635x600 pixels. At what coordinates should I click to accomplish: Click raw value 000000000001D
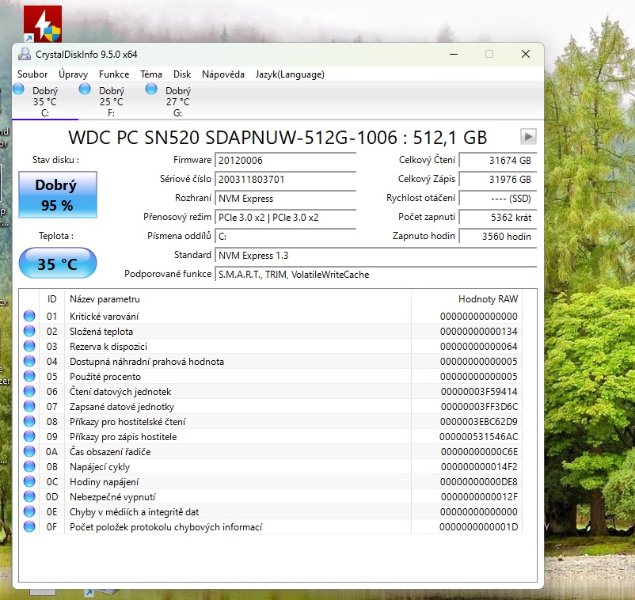point(479,527)
